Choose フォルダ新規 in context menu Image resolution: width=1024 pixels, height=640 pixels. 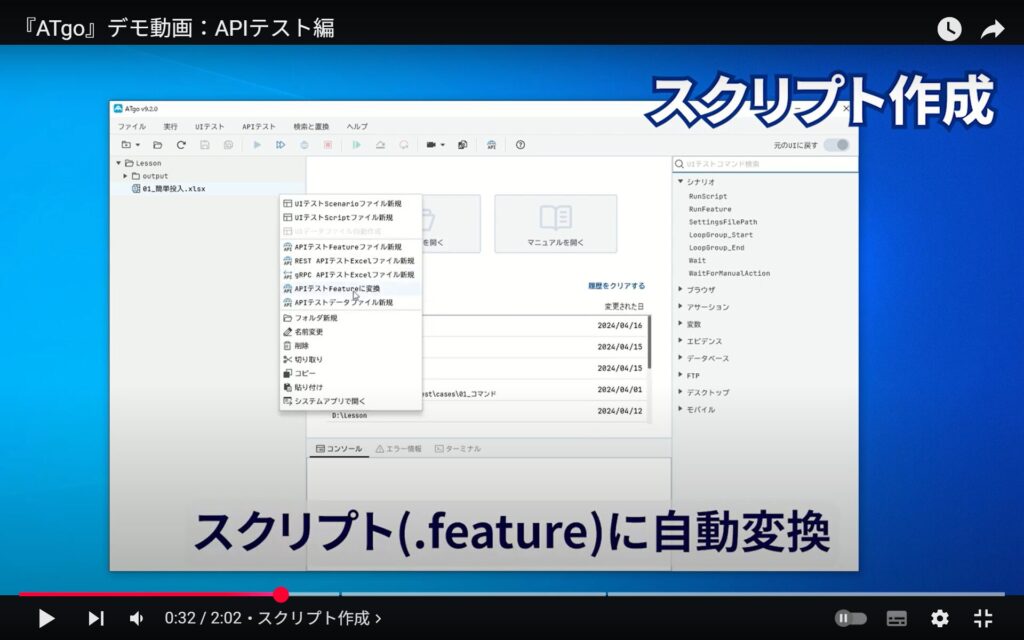(351, 318)
